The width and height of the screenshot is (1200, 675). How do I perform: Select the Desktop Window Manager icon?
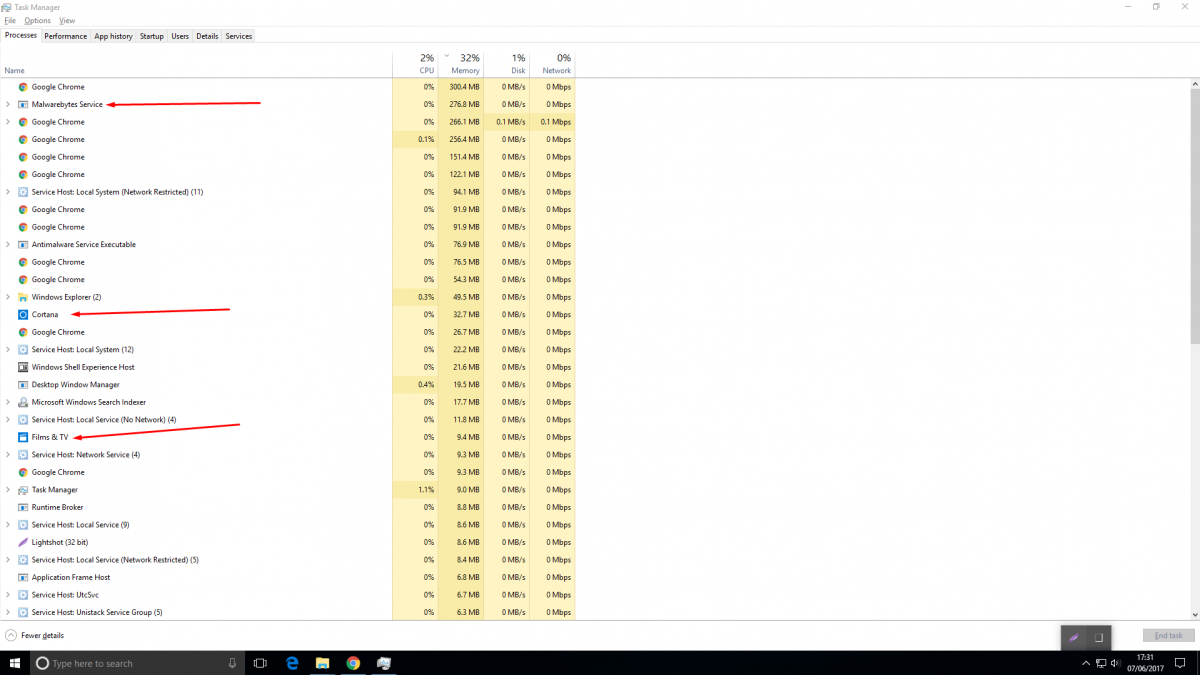23,385
